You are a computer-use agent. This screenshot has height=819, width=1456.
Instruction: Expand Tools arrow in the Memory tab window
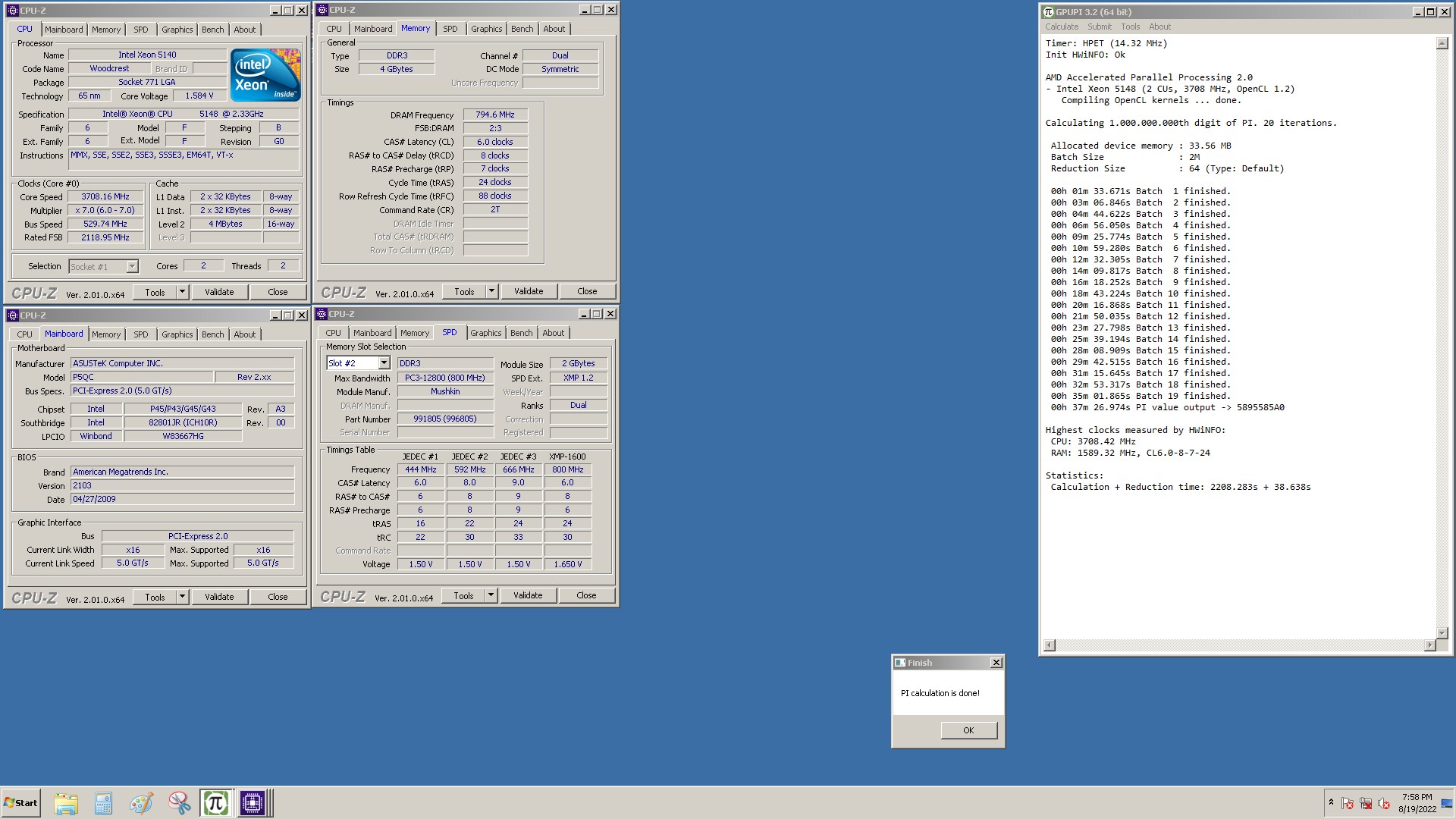tap(491, 291)
